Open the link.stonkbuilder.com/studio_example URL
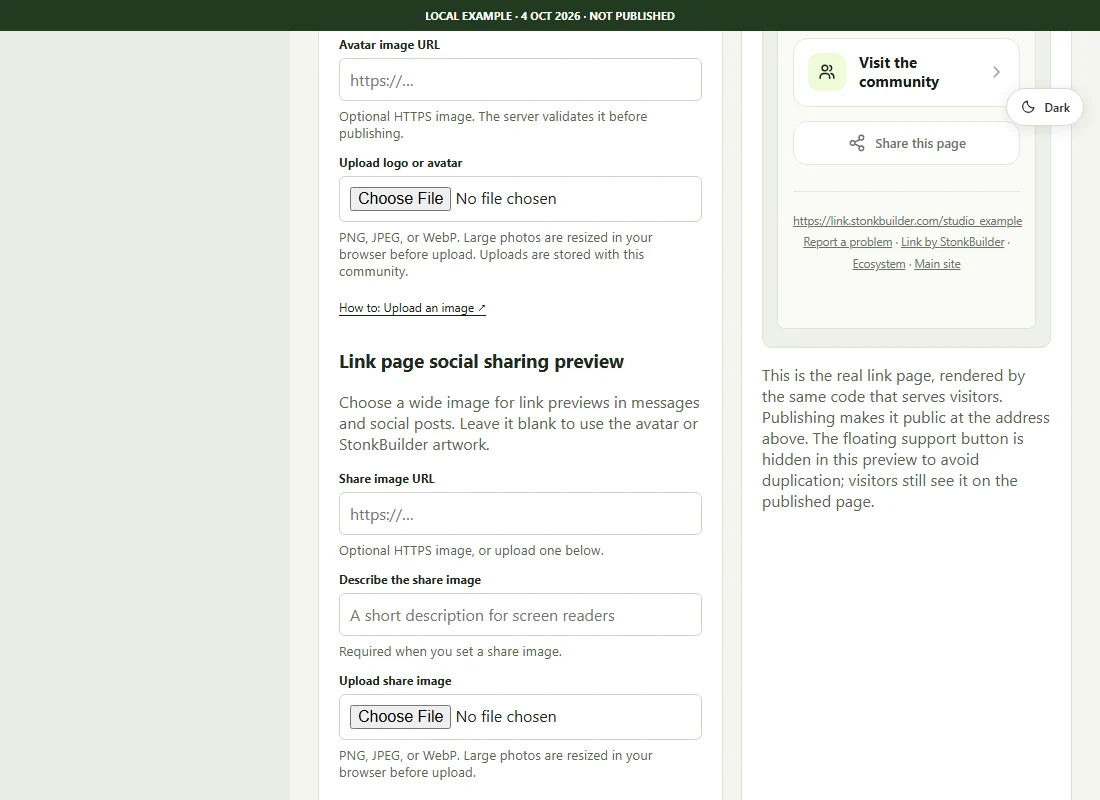The height and width of the screenshot is (800, 1100). (907, 221)
